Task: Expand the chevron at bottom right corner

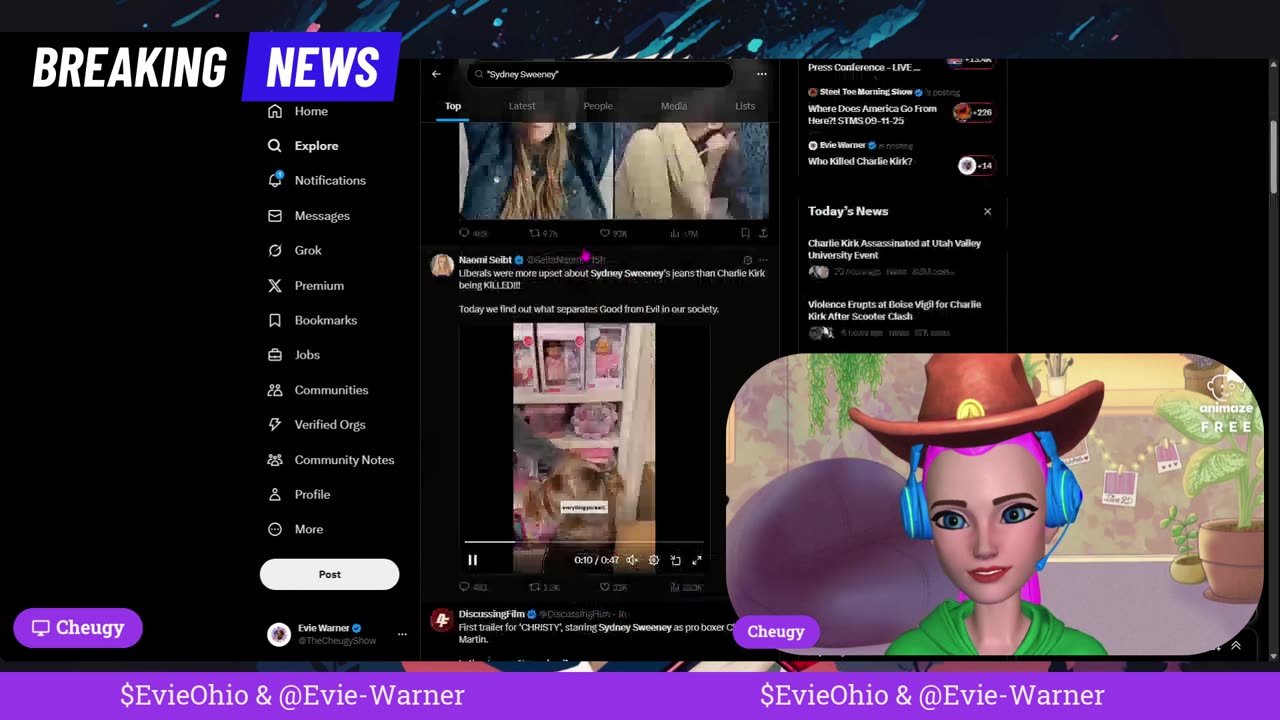Action: tap(1236, 646)
